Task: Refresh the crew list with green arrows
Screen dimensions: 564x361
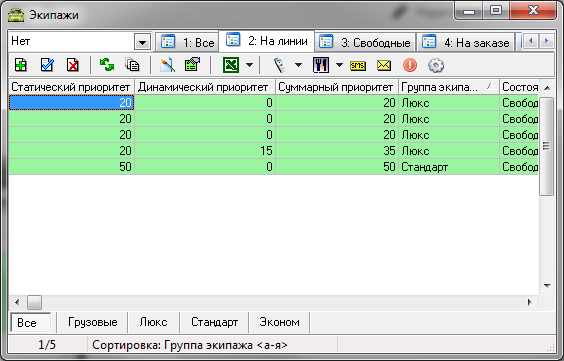Action: (x=107, y=65)
